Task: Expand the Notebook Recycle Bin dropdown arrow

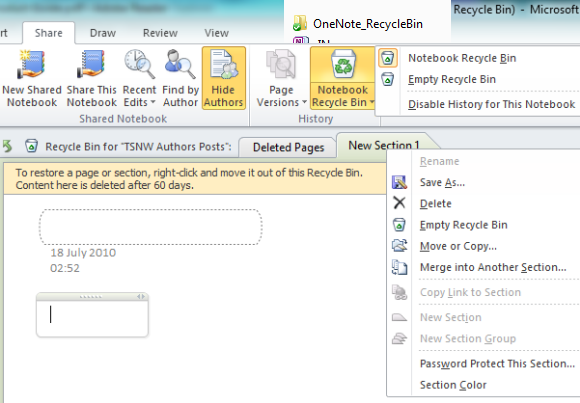Action: point(372,102)
